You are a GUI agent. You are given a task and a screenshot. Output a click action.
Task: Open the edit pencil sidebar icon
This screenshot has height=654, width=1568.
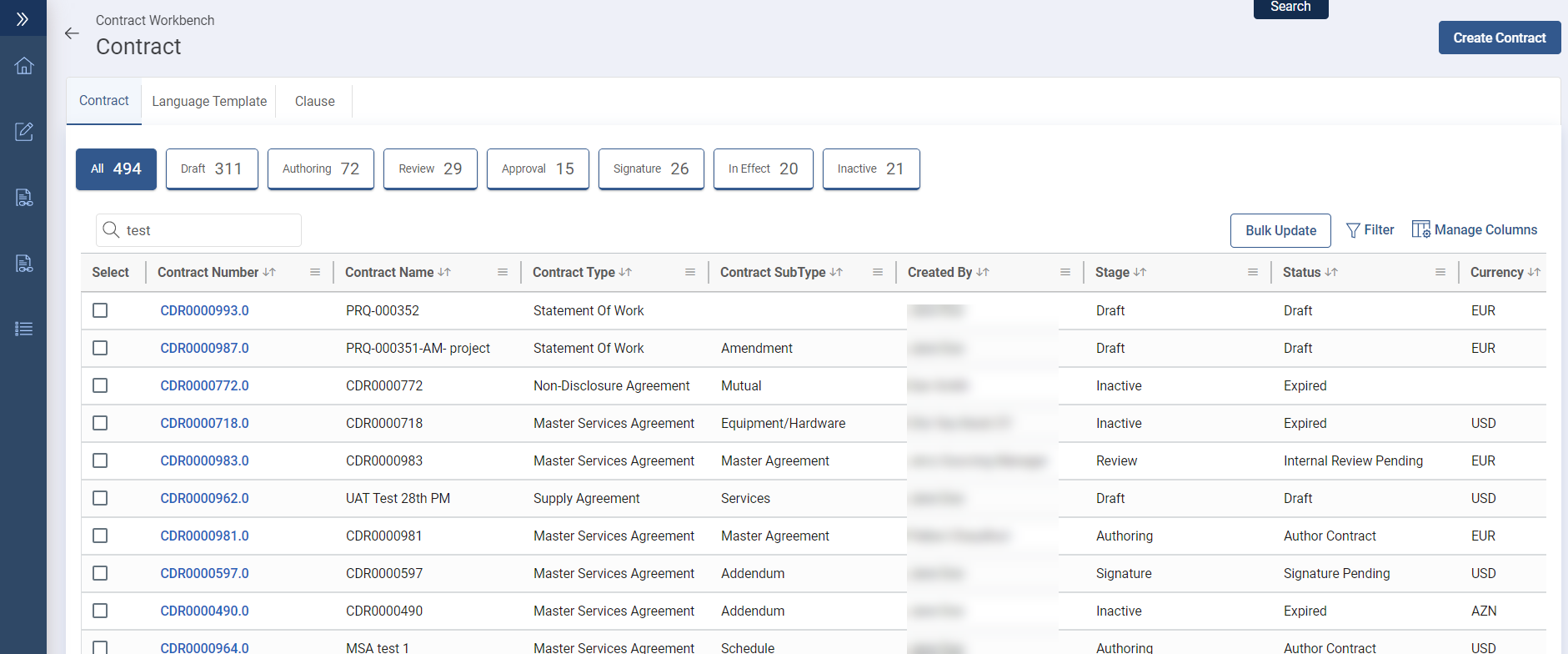click(24, 132)
